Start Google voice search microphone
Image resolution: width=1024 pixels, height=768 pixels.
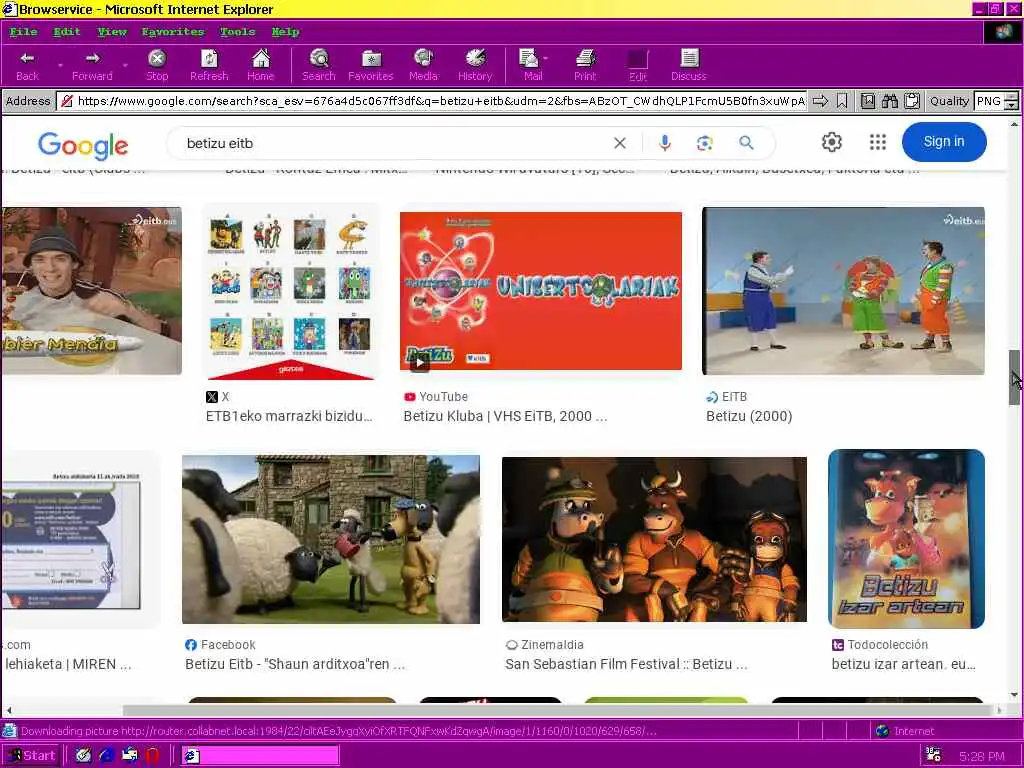click(x=665, y=143)
